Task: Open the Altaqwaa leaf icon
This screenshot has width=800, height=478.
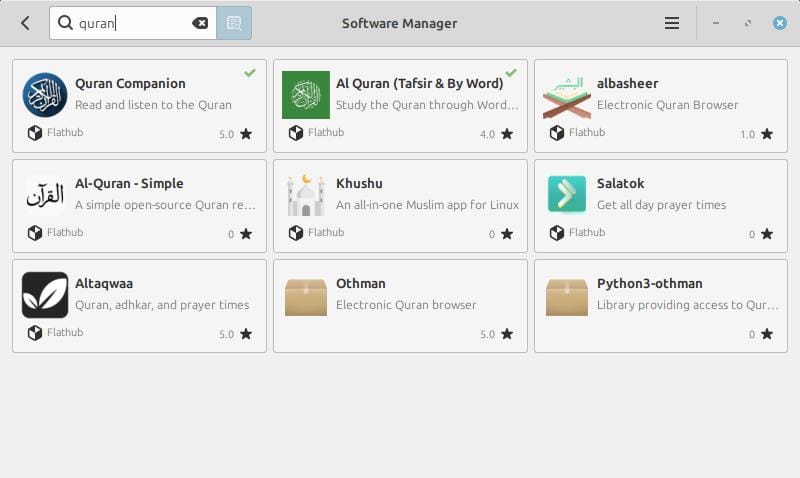Action: pos(45,295)
